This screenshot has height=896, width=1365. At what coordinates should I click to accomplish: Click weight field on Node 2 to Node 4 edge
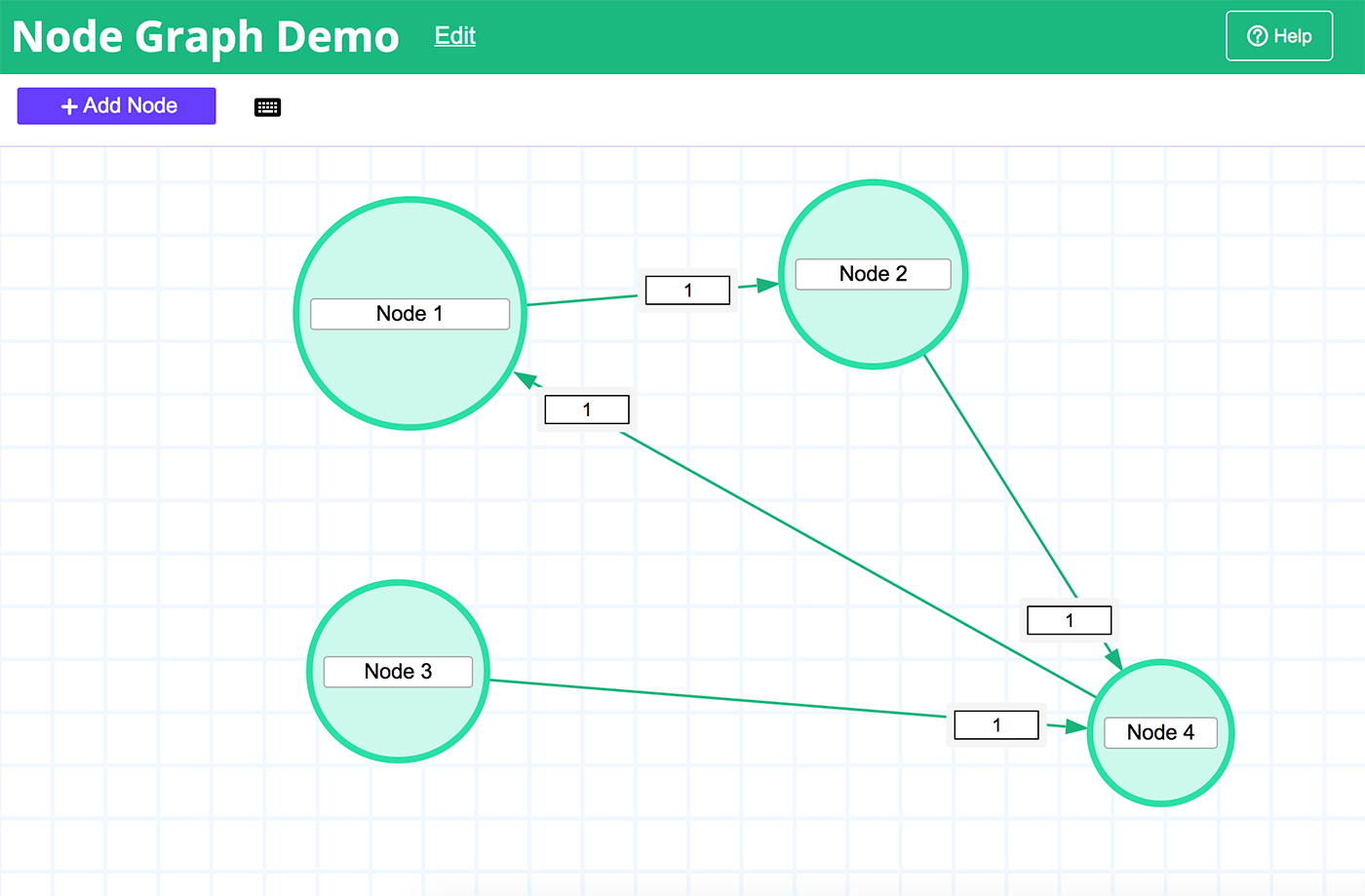[1070, 620]
